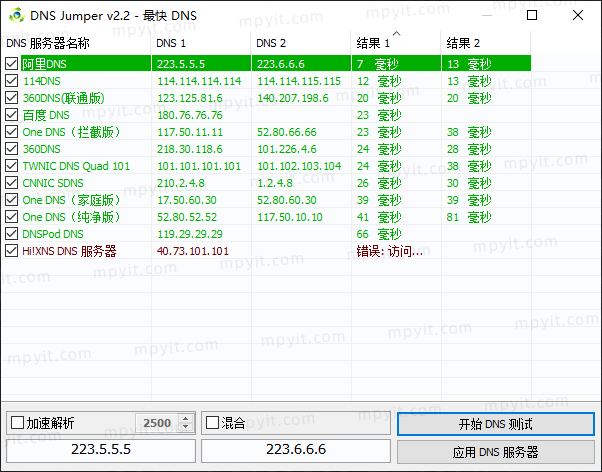Image resolution: width=602 pixels, height=472 pixels.
Task: Enable the 加速解析 checkbox
Action: coord(17,423)
